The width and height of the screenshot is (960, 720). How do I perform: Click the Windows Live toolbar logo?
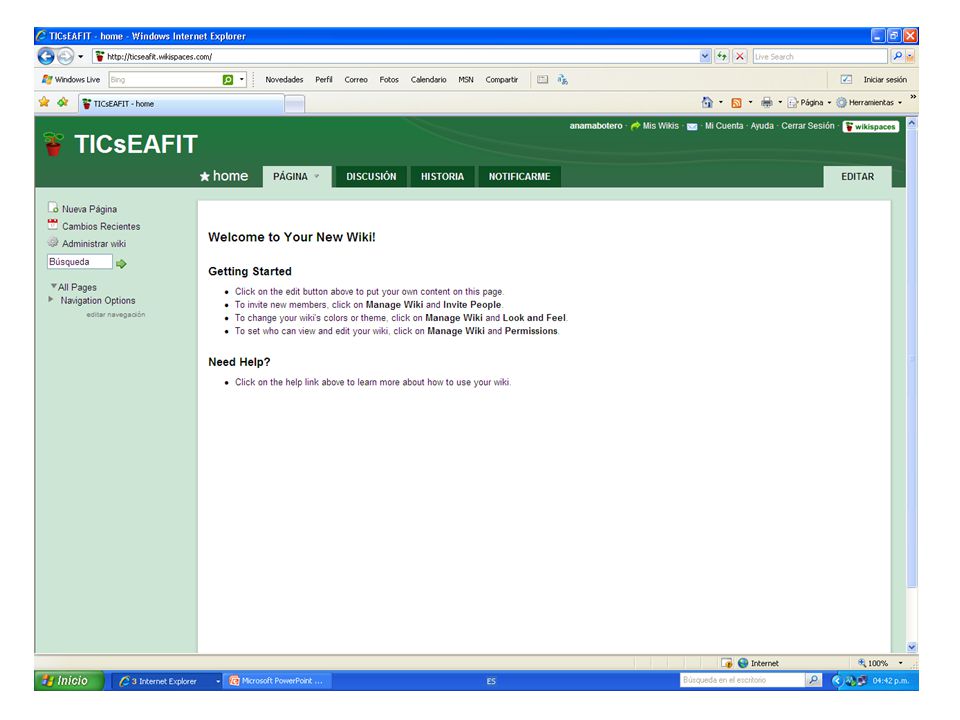[71, 80]
